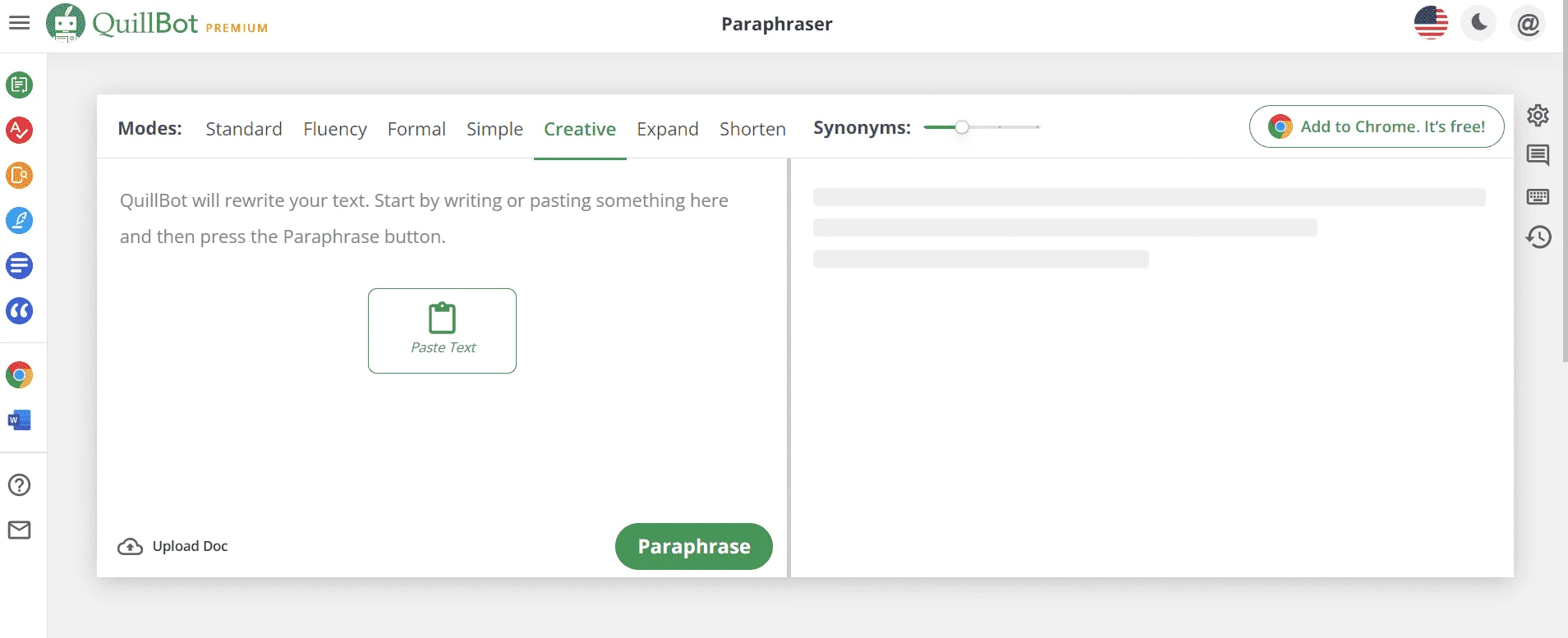Screen dimensions: 1568x638
Task: Open the Grammar Checker sidebar icon
Action: 20,130
